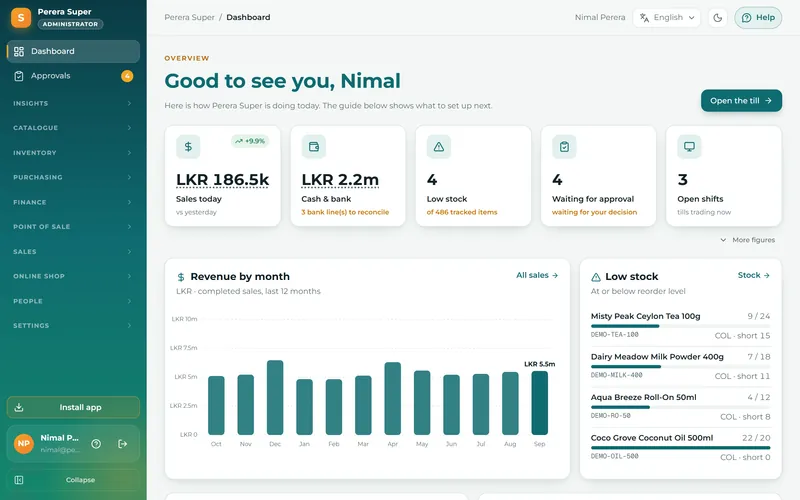Screen dimensions: 800x500
Task: Click the clipboard icon on Waiting for approval card
Action: click(x=564, y=147)
